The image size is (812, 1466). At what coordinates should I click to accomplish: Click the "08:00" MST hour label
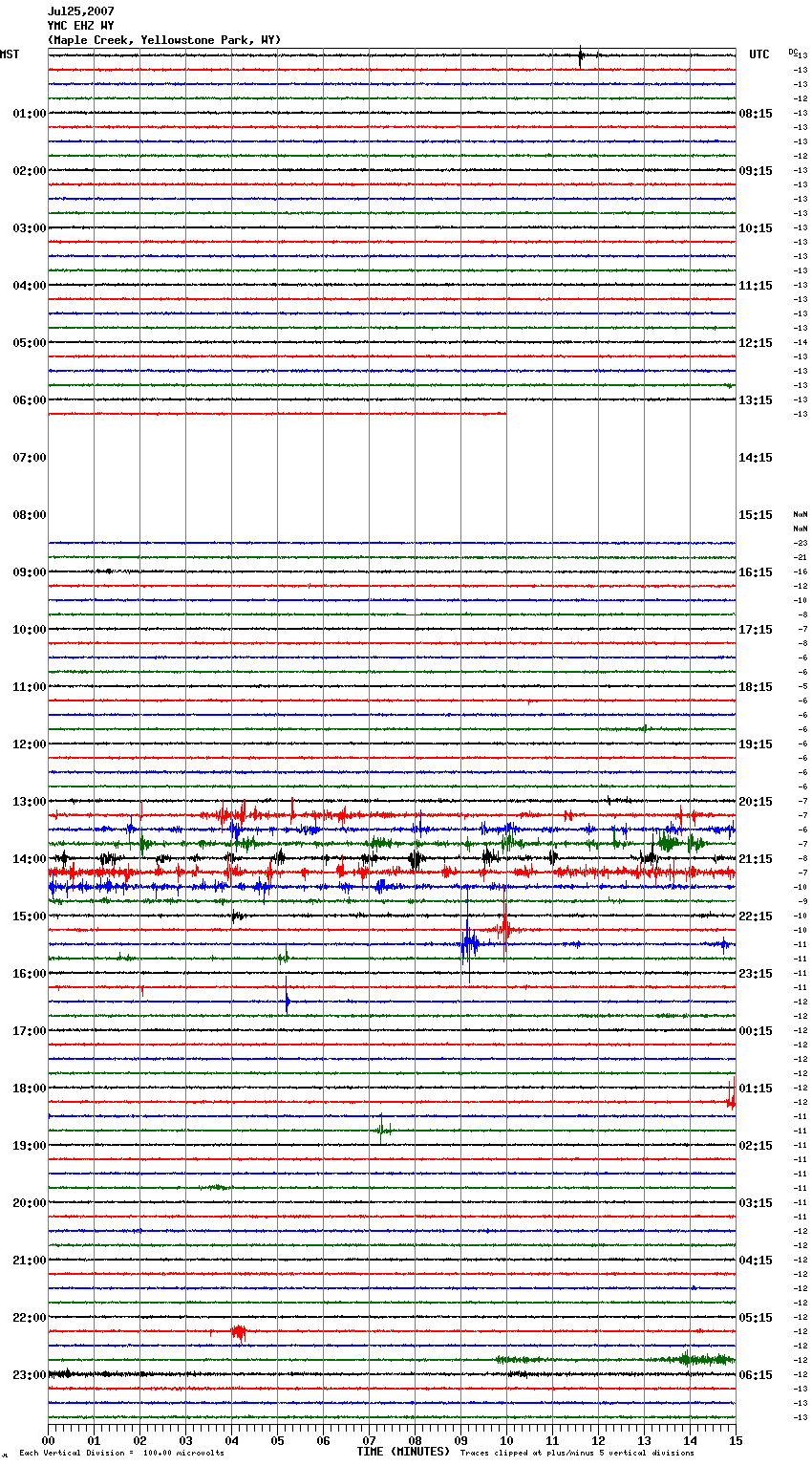pyautogui.click(x=30, y=515)
